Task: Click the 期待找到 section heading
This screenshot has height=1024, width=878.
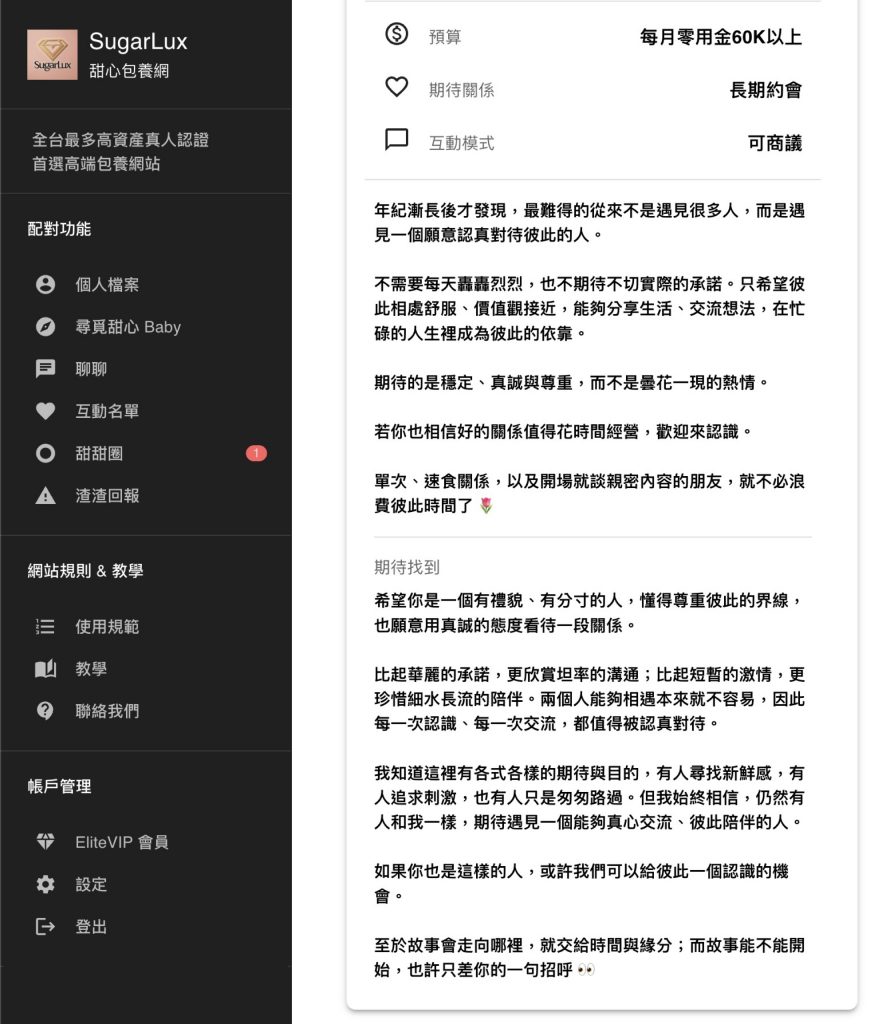Action: [406, 567]
